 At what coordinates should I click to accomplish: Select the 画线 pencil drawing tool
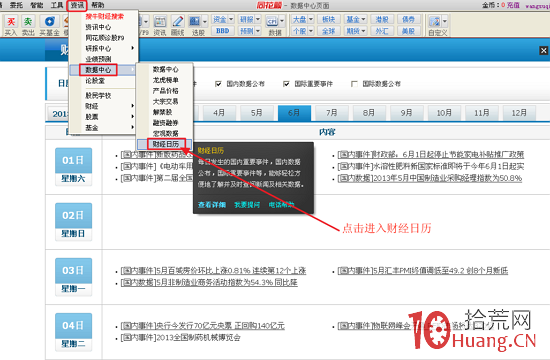click(x=178, y=25)
